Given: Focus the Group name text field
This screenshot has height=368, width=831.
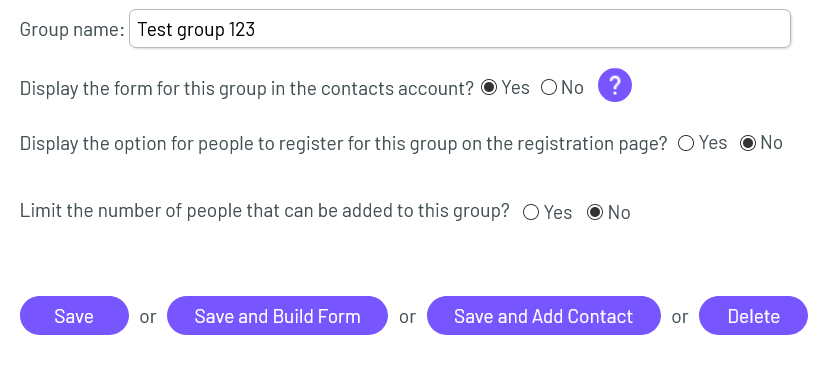Looking at the screenshot, I should (x=460, y=29).
